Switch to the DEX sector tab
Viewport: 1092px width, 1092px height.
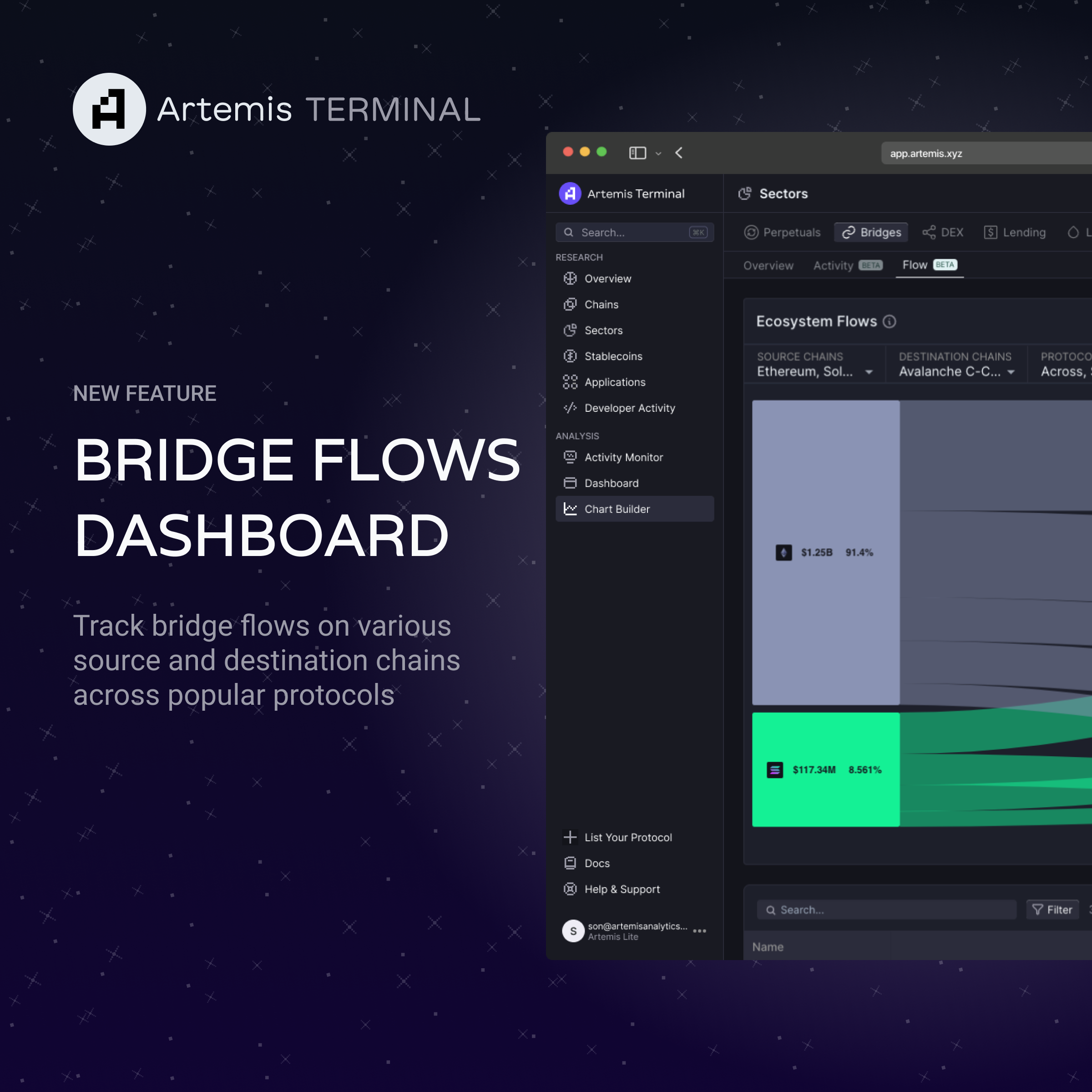click(x=943, y=233)
